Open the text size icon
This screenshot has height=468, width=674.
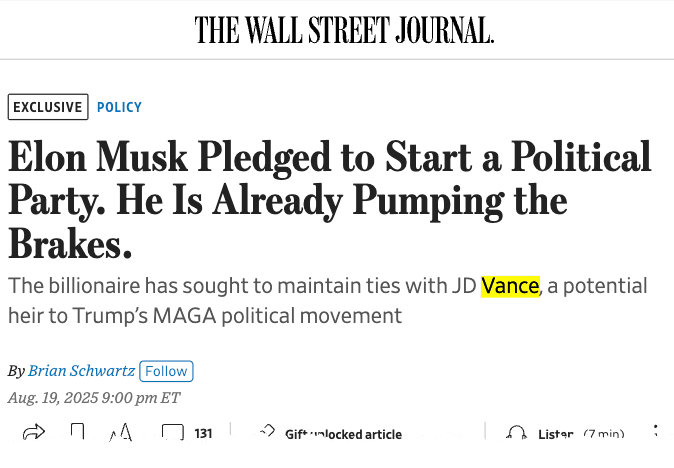pos(121,434)
